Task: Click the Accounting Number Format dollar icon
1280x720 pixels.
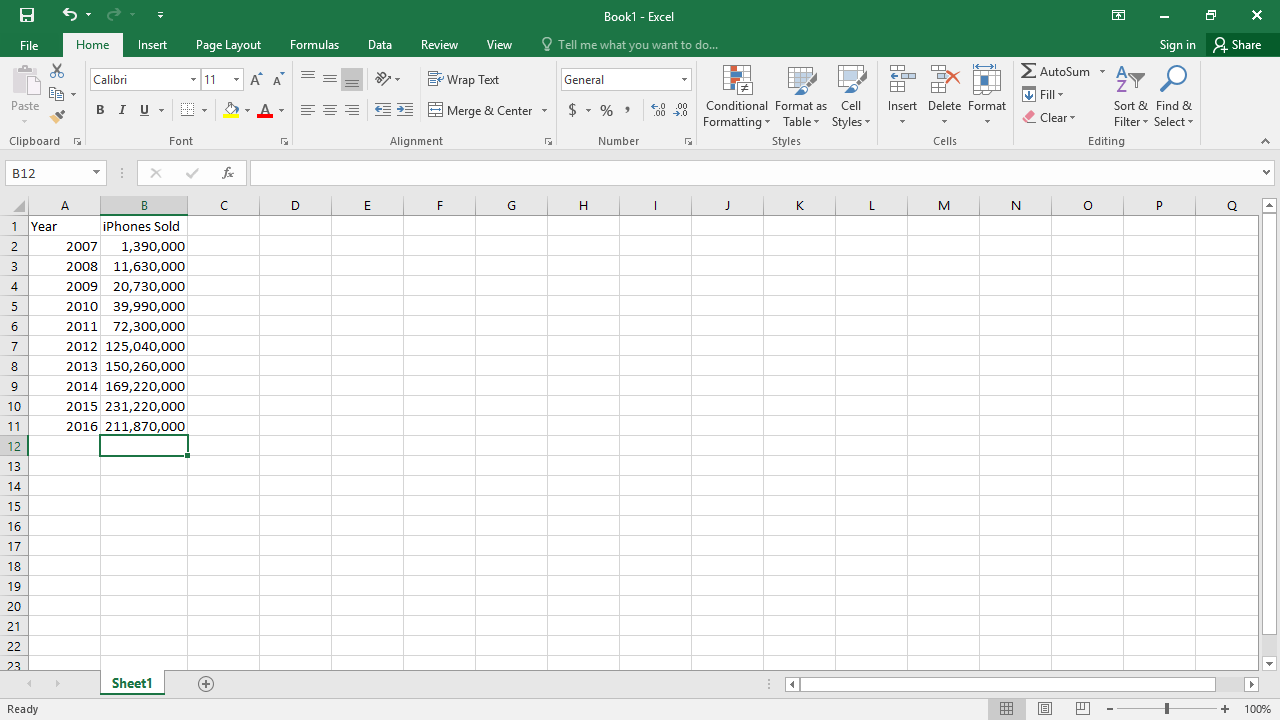Action: pos(572,110)
